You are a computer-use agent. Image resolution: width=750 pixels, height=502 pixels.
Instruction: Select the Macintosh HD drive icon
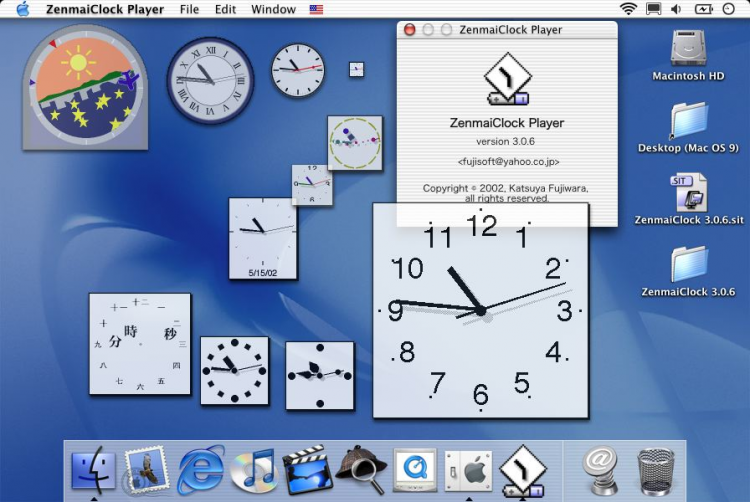click(x=688, y=55)
